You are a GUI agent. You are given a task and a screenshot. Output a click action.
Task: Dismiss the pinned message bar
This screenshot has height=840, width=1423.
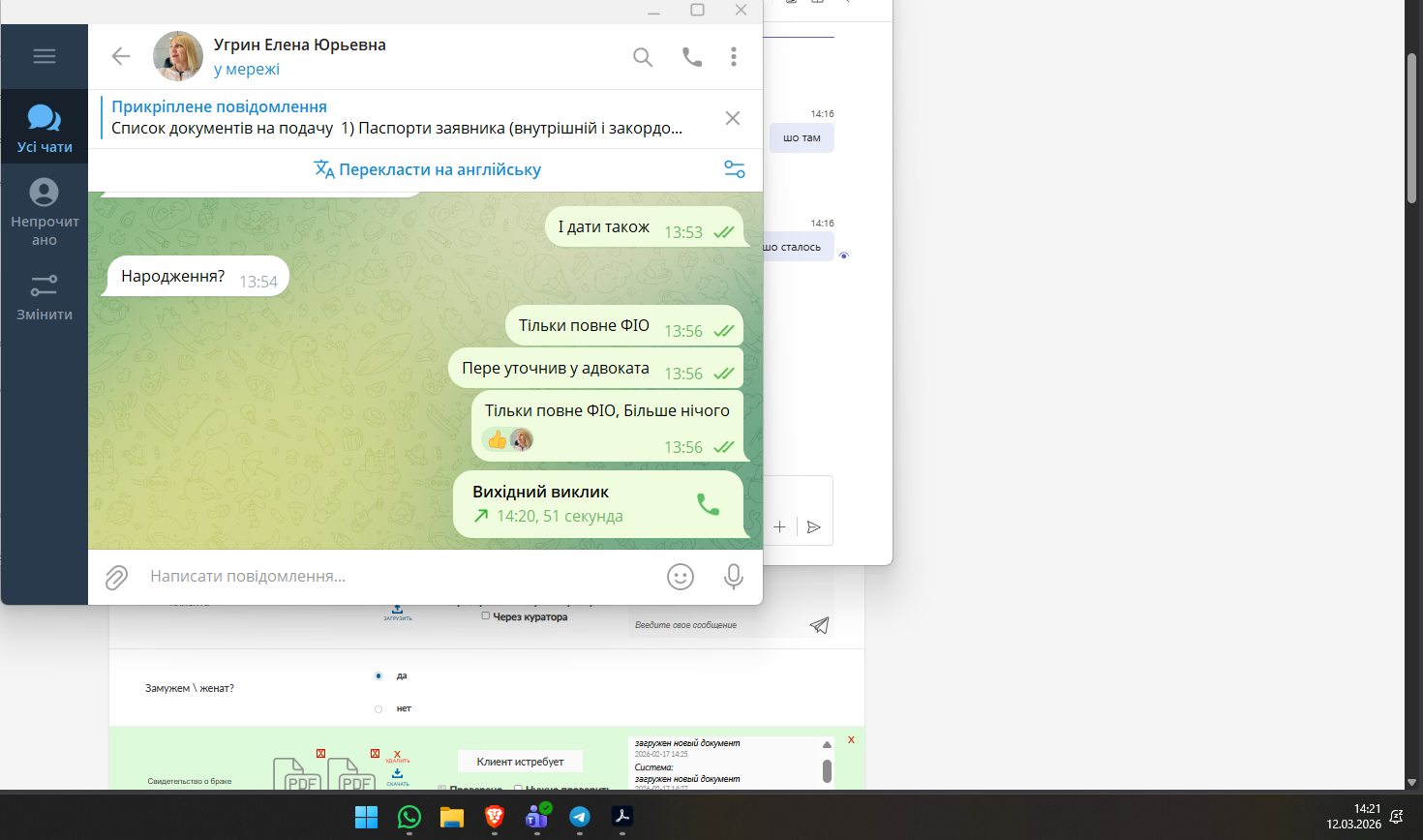[x=733, y=118]
